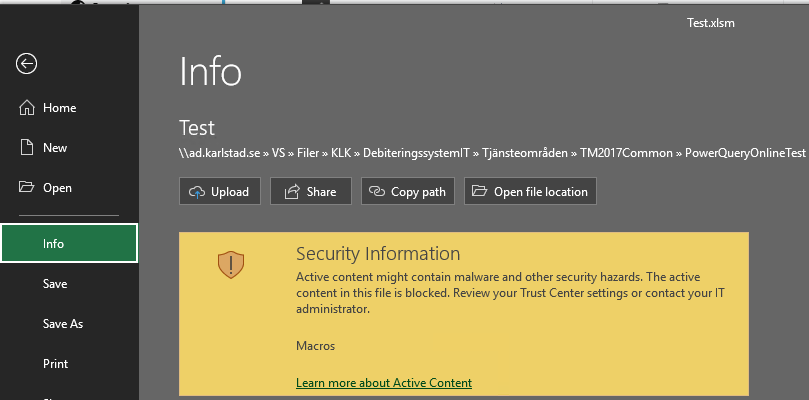Click the Home house icon

[x=27, y=108]
